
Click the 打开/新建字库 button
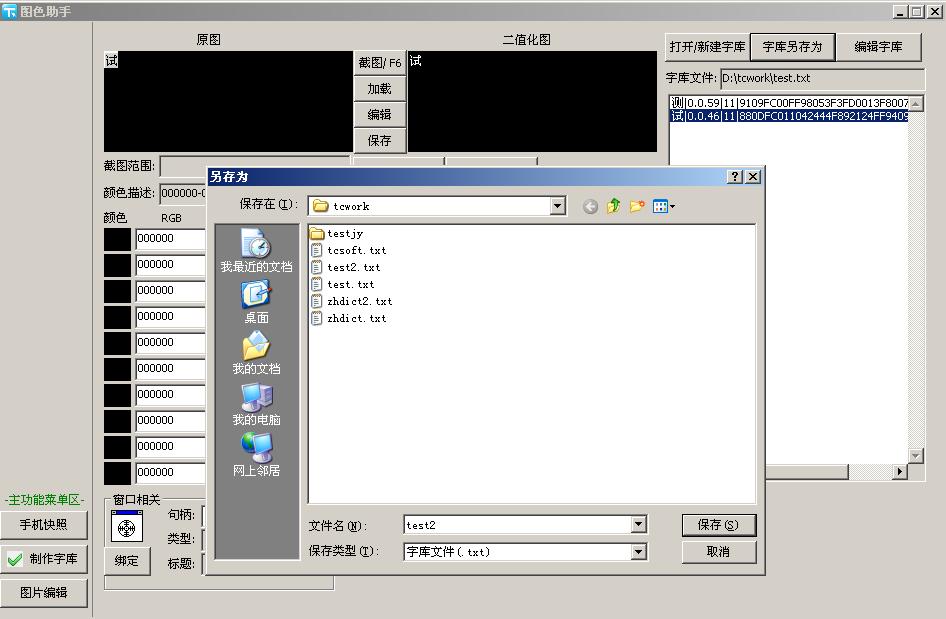(x=707, y=47)
